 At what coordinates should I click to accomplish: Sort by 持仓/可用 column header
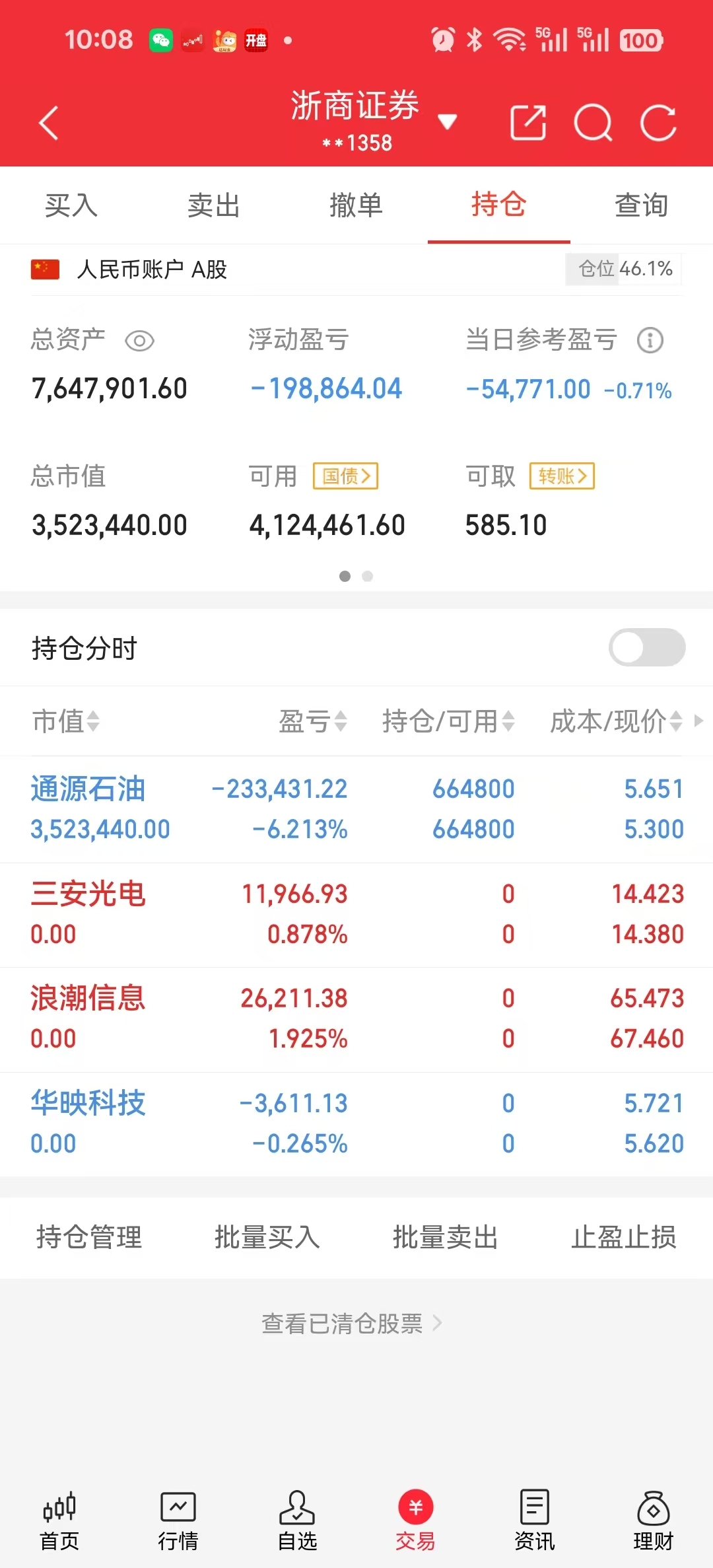click(448, 721)
